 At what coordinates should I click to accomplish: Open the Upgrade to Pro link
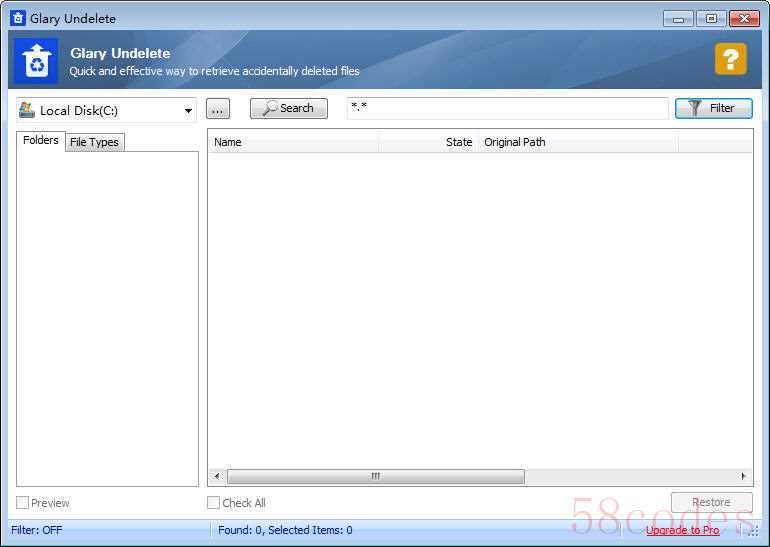tap(683, 530)
